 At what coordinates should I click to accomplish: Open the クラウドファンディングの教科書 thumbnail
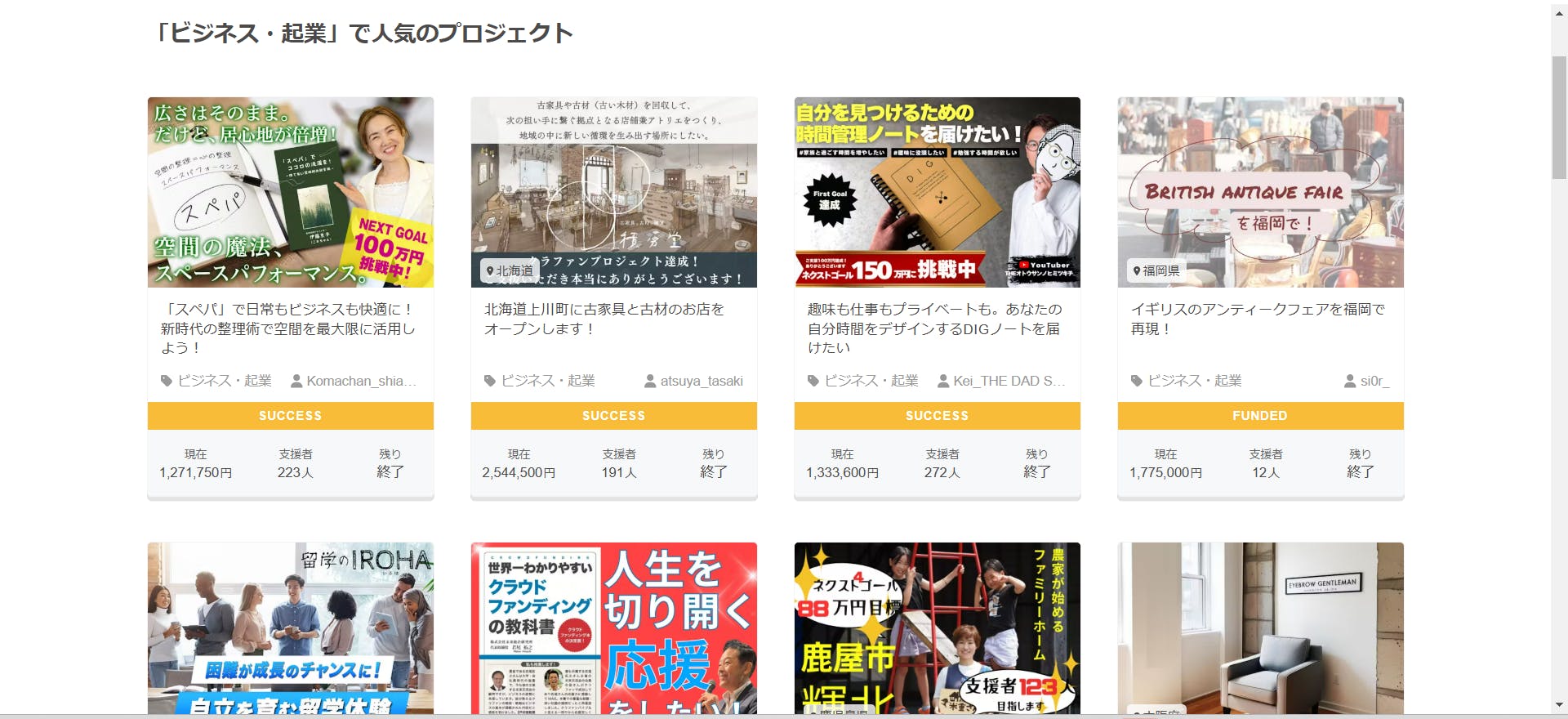[614, 628]
